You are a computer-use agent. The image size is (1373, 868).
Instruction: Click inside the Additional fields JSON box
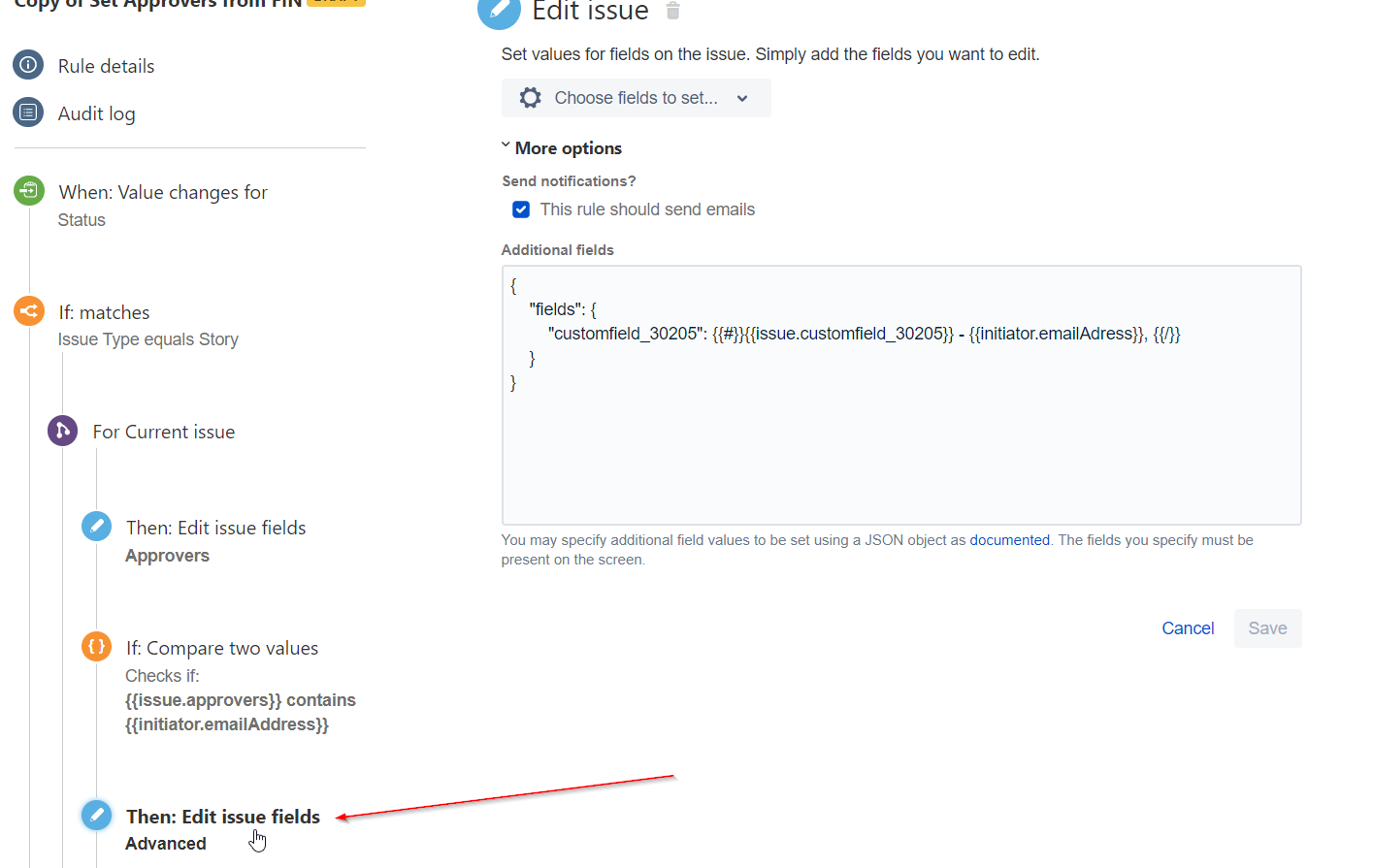click(x=901, y=395)
